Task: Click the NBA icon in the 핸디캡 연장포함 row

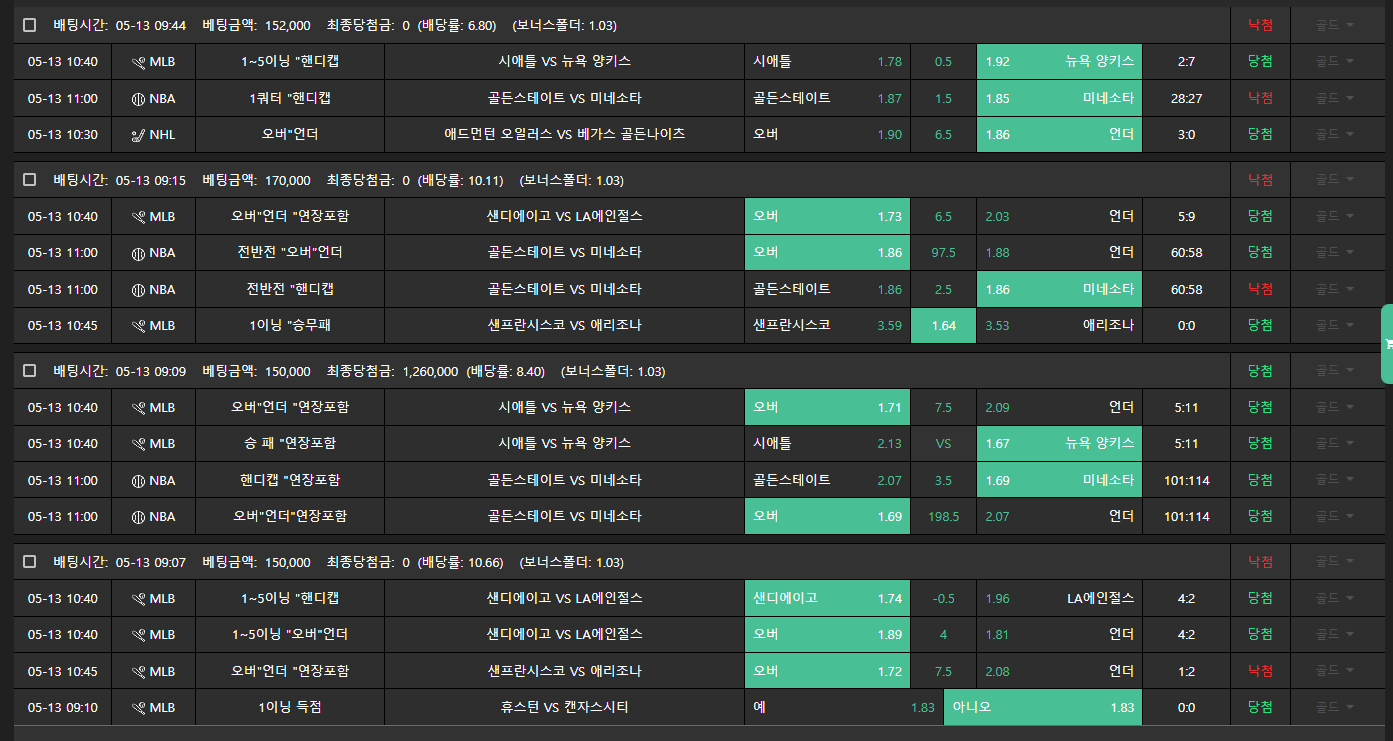Action: [x=139, y=481]
